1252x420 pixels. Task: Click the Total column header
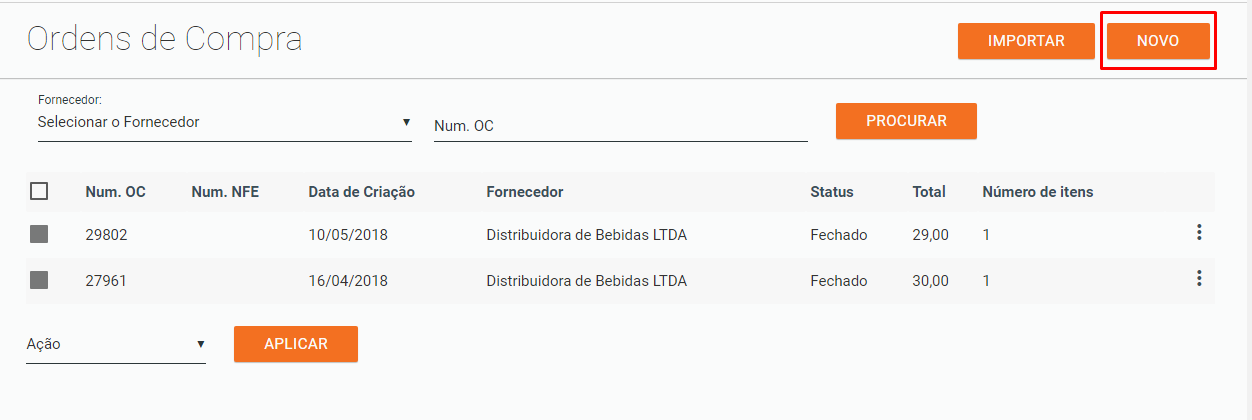(x=929, y=192)
